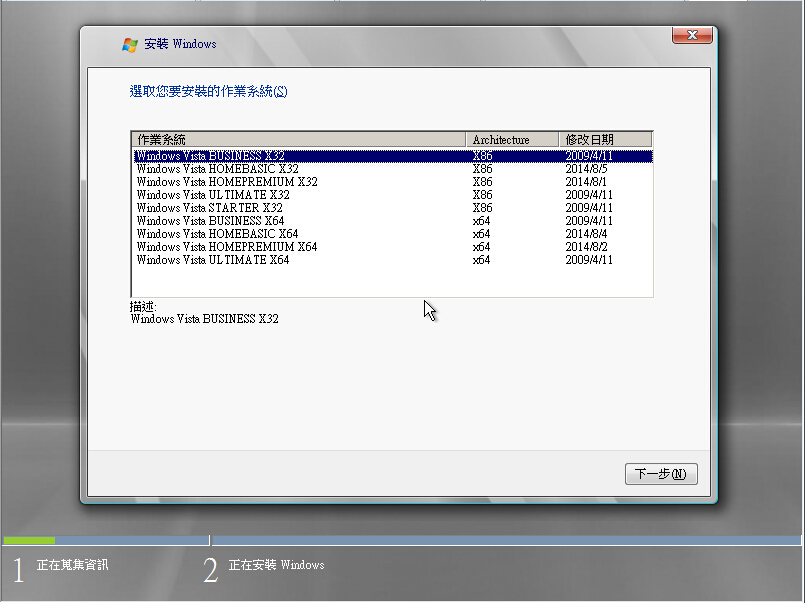Click the 選取您要安裝的作業系統(S) heading
This screenshot has height=603, width=805.
[208, 92]
